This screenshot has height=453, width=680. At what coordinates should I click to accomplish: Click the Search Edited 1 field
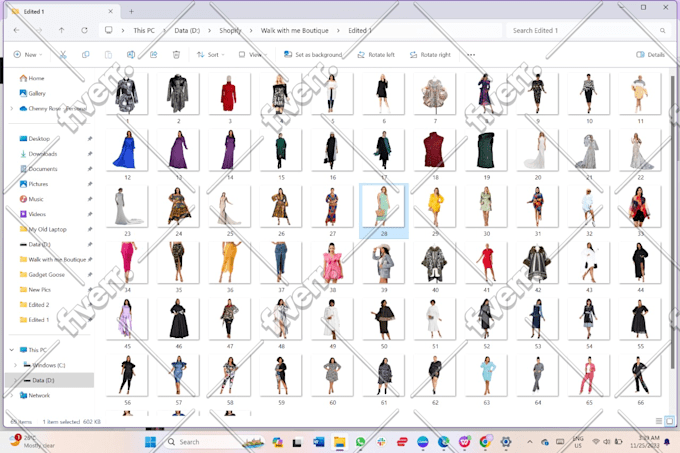(x=588, y=30)
